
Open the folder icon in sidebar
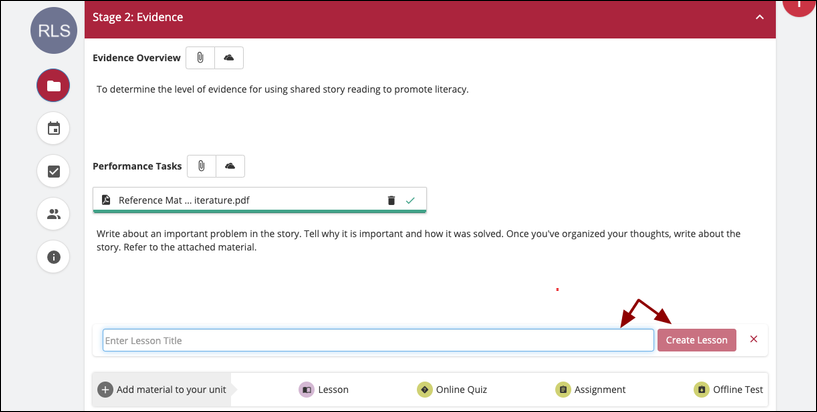[x=53, y=85]
